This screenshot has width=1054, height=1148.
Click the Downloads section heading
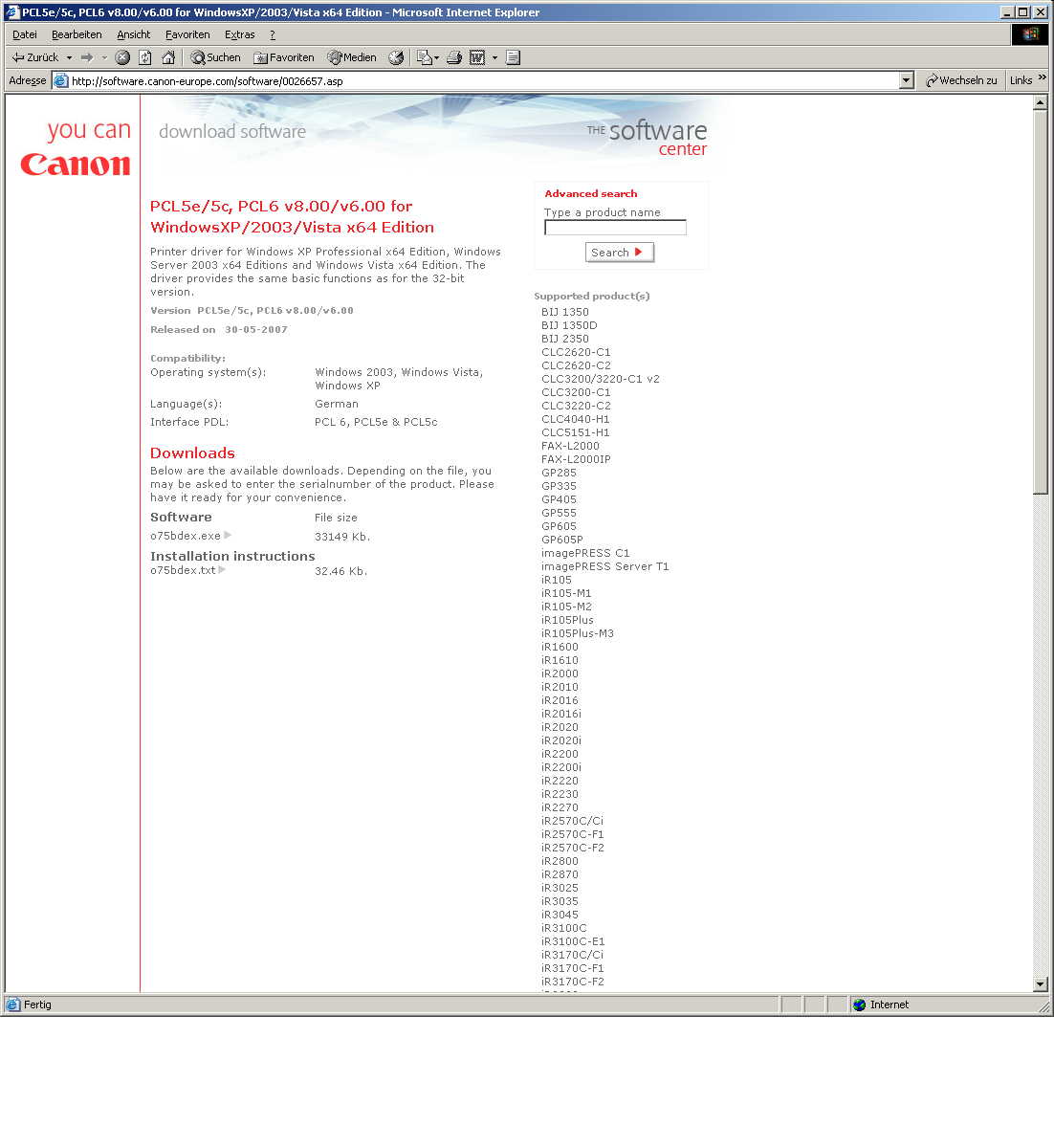click(192, 453)
